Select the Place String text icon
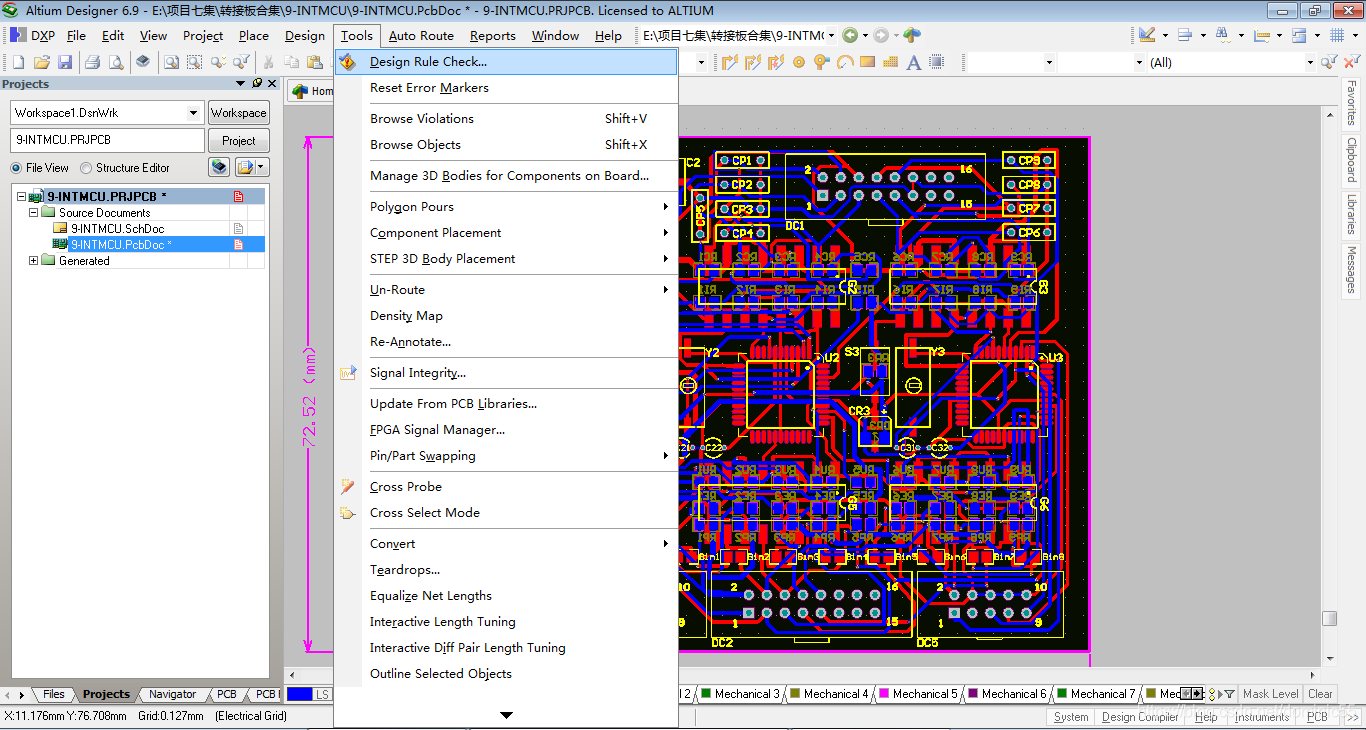The width and height of the screenshot is (1366, 730). 913,62
